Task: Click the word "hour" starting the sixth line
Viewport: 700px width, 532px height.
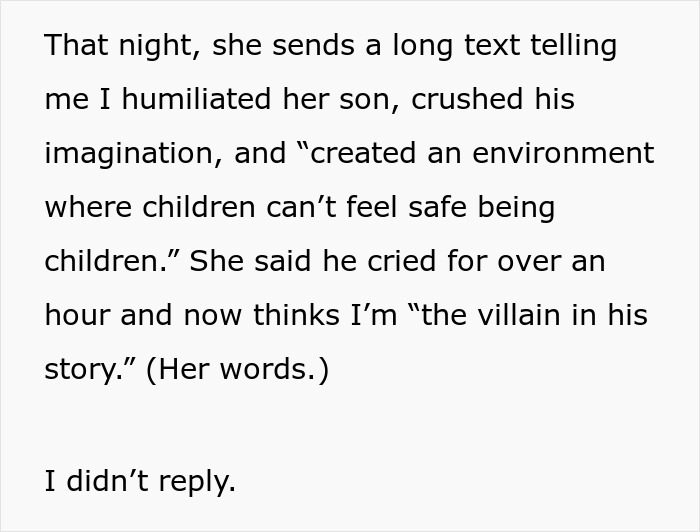Action: pos(77,315)
